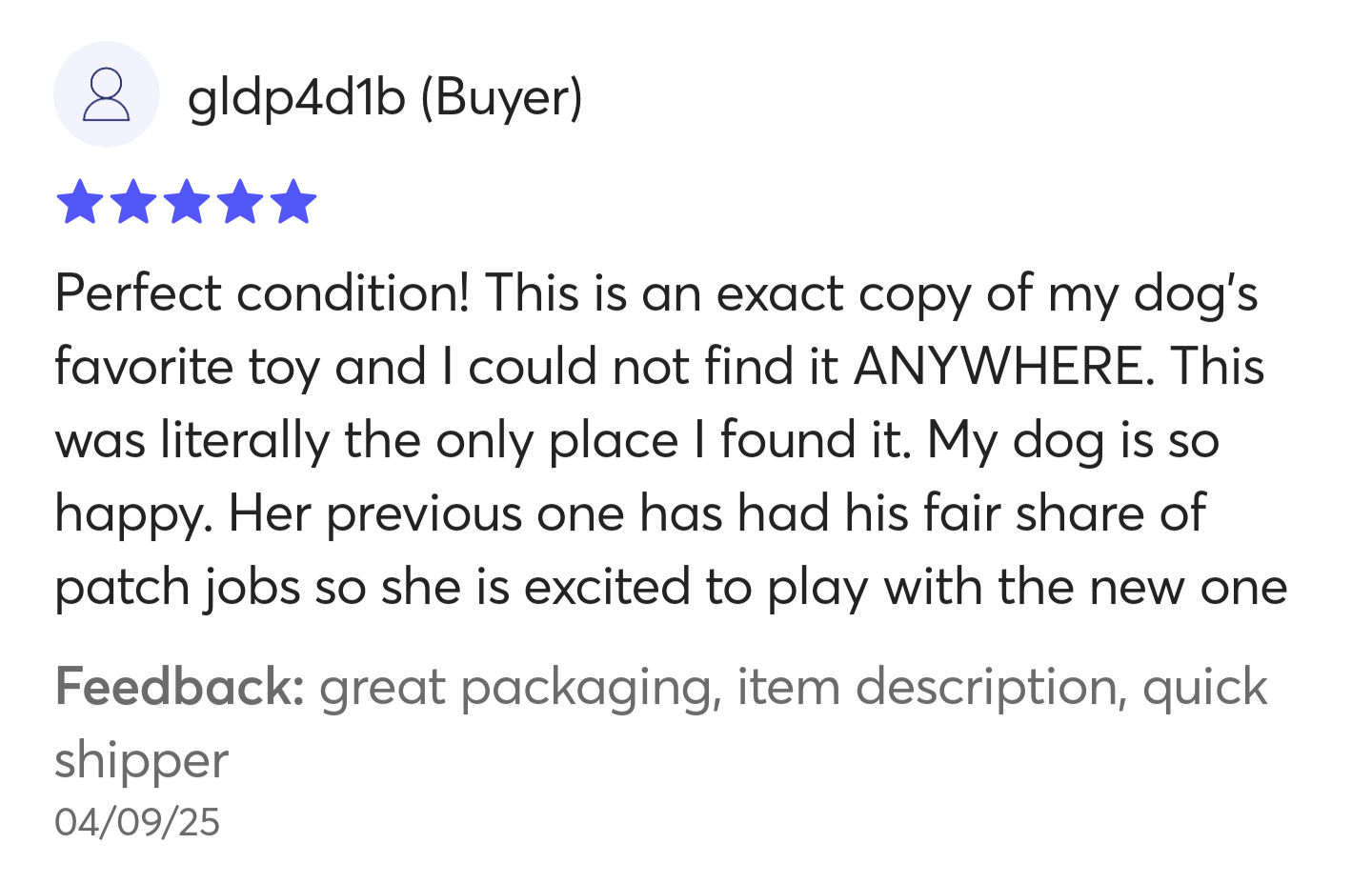Click the words "patch jobs" in review
This screenshot has width=1372, height=883.
(177, 589)
